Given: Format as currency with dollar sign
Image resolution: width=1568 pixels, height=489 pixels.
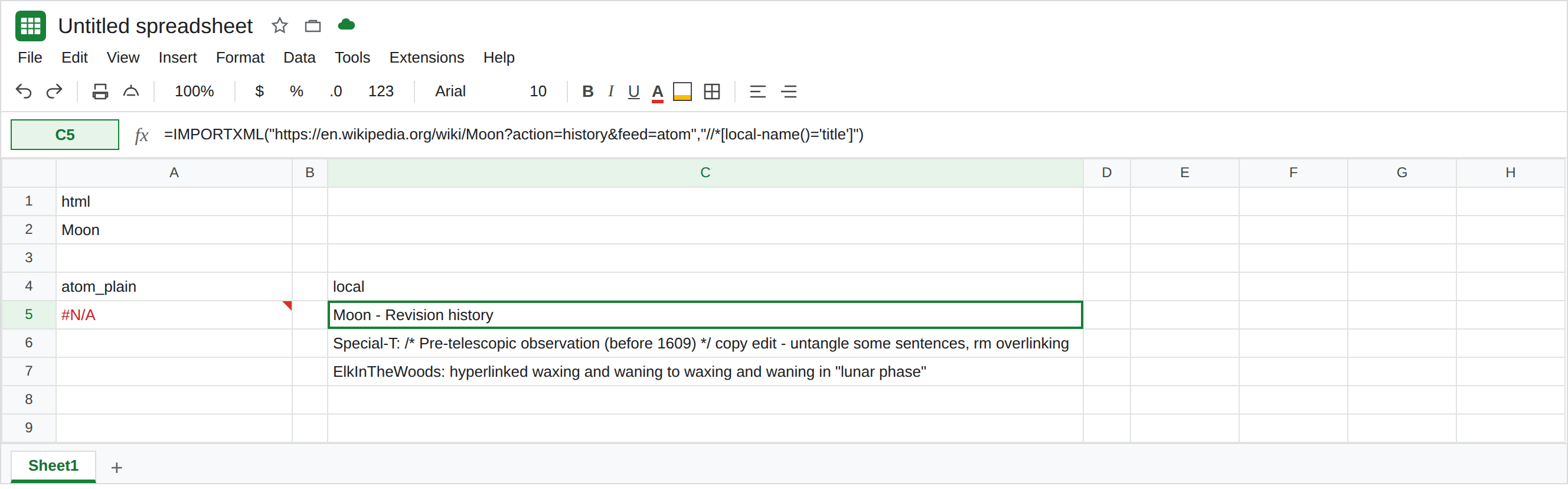Looking at the screenshot, I should [x=259, y=92].
